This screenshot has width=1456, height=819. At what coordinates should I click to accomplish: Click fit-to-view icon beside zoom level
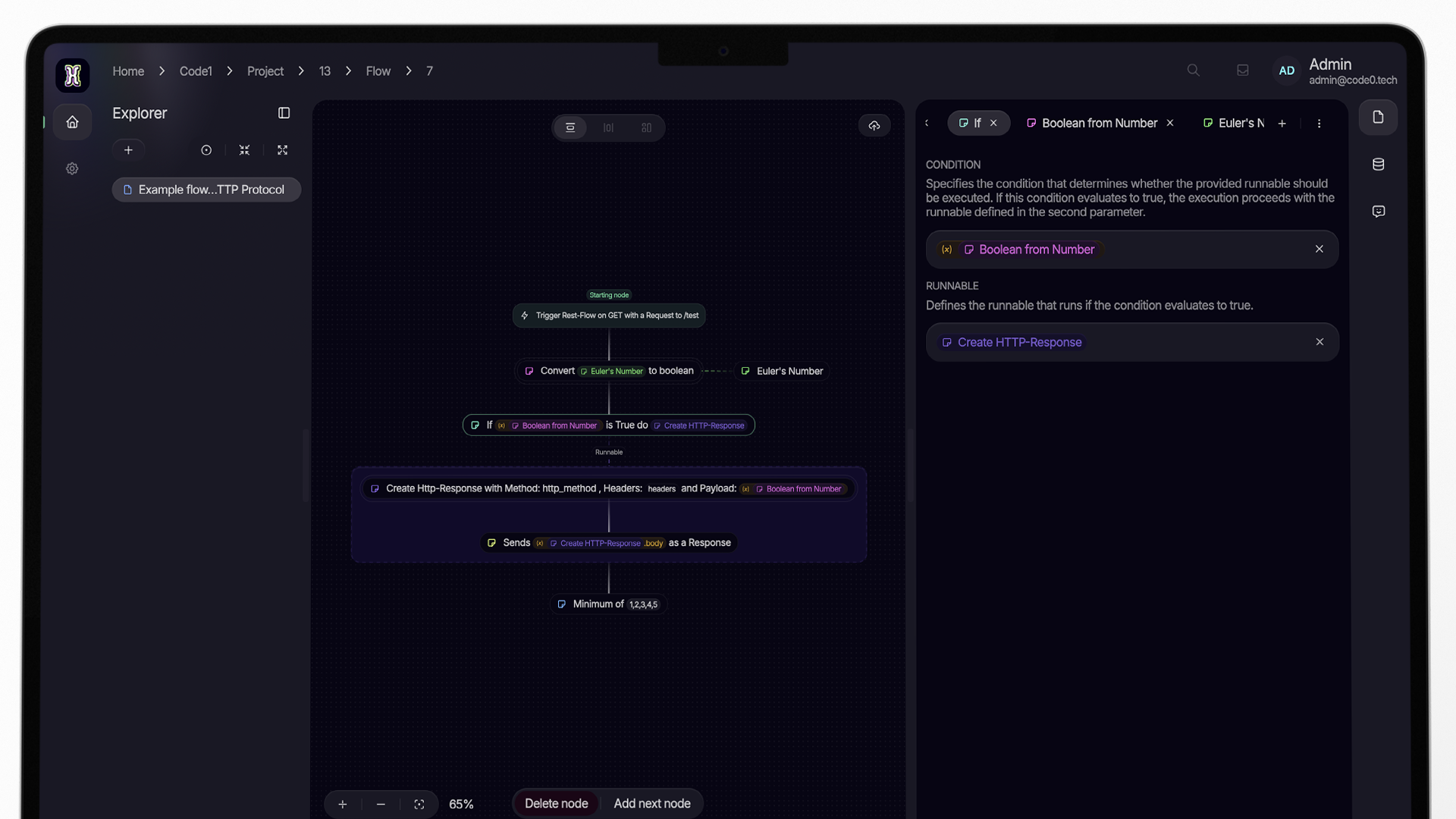[419, 804]
